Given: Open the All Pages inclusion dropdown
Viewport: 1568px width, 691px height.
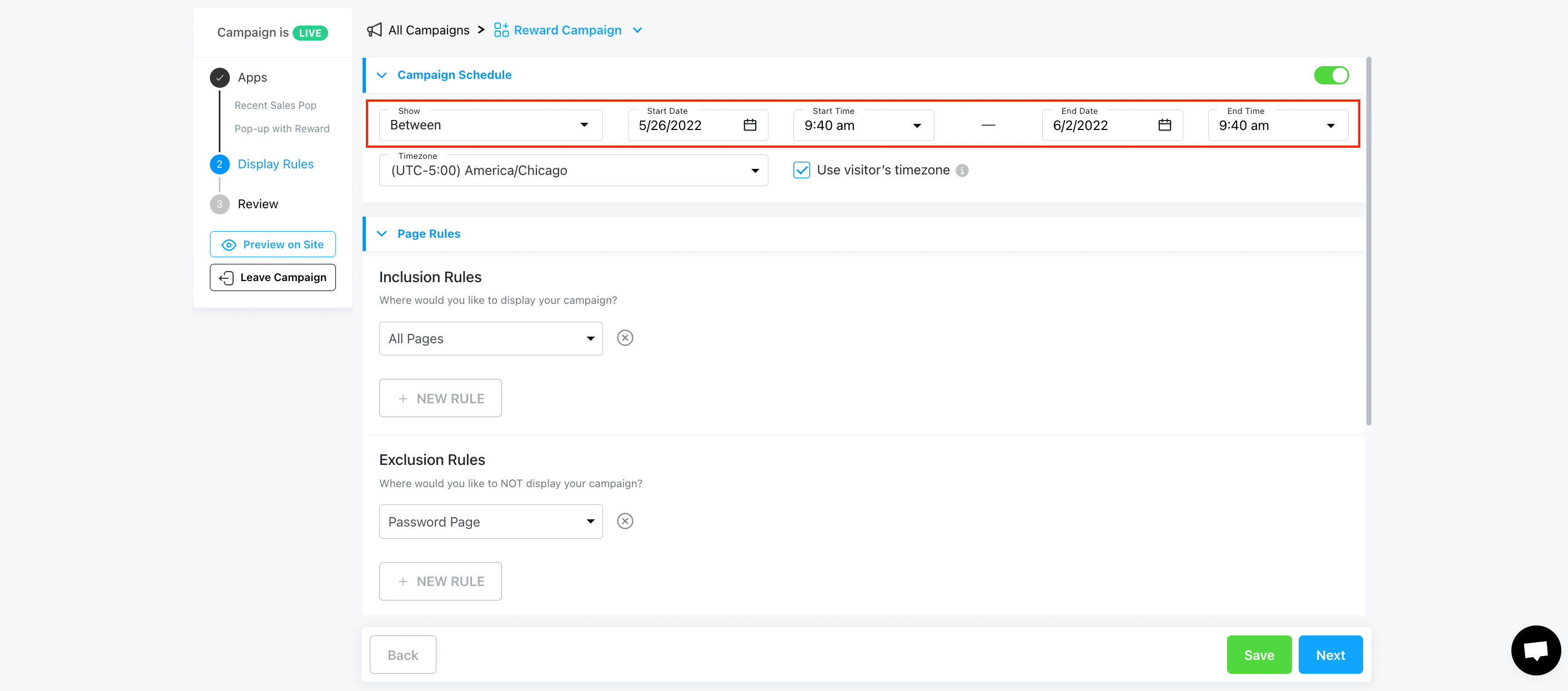Looking at the screenshot, I should click(491, 338).
